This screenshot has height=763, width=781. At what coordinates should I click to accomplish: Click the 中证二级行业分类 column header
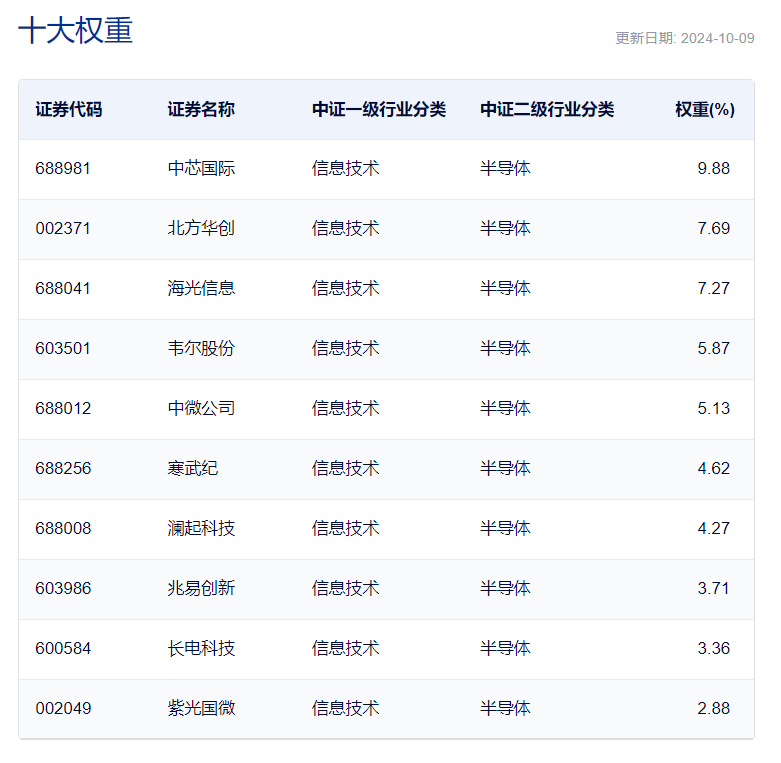click(x=547, y=110)
